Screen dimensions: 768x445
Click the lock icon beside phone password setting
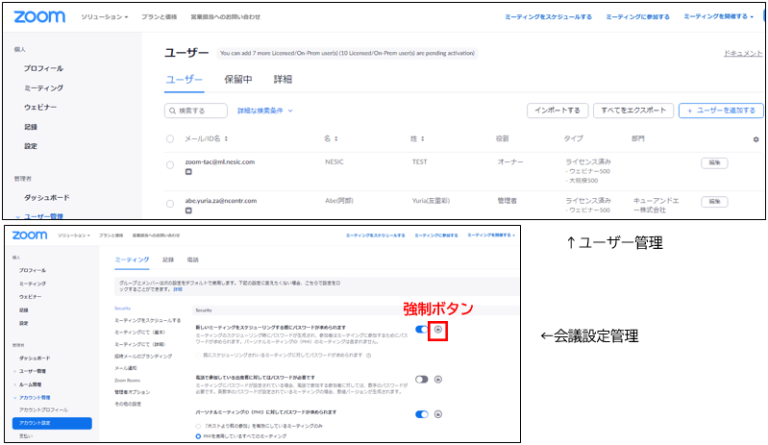[438, 379]
